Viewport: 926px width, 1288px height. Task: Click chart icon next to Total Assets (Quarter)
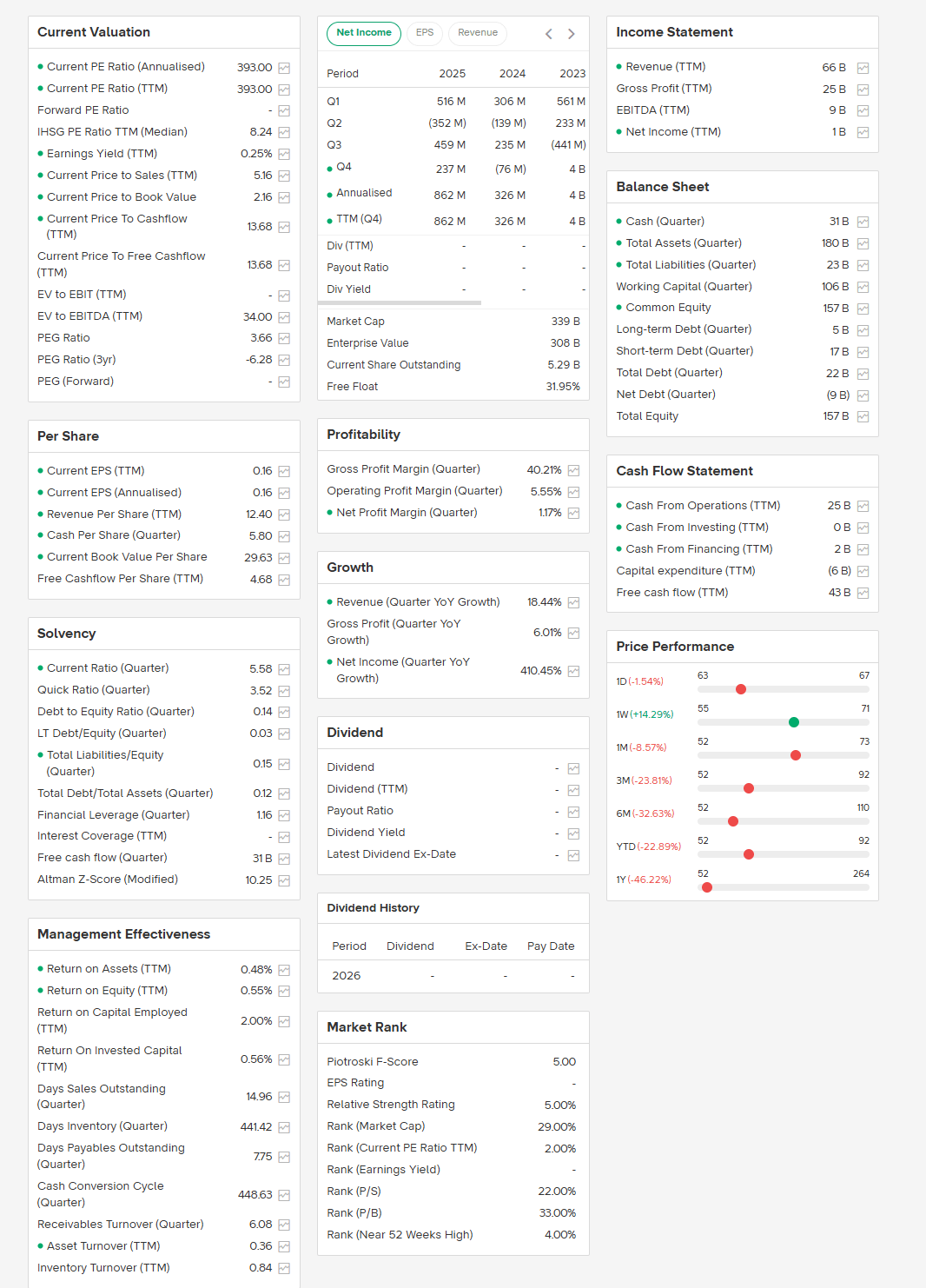pos(863,244)
